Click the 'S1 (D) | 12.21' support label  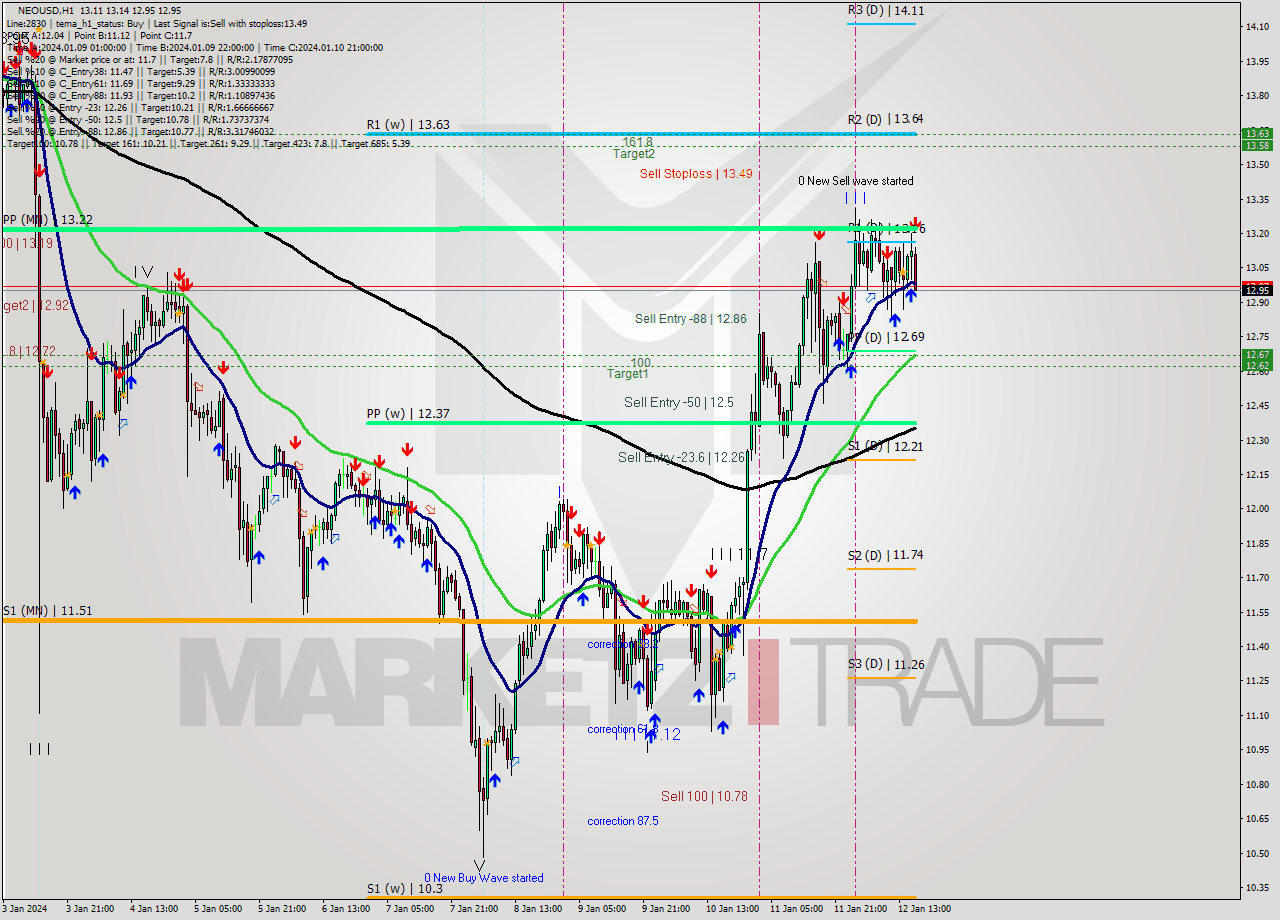click(x=885, y=446)
